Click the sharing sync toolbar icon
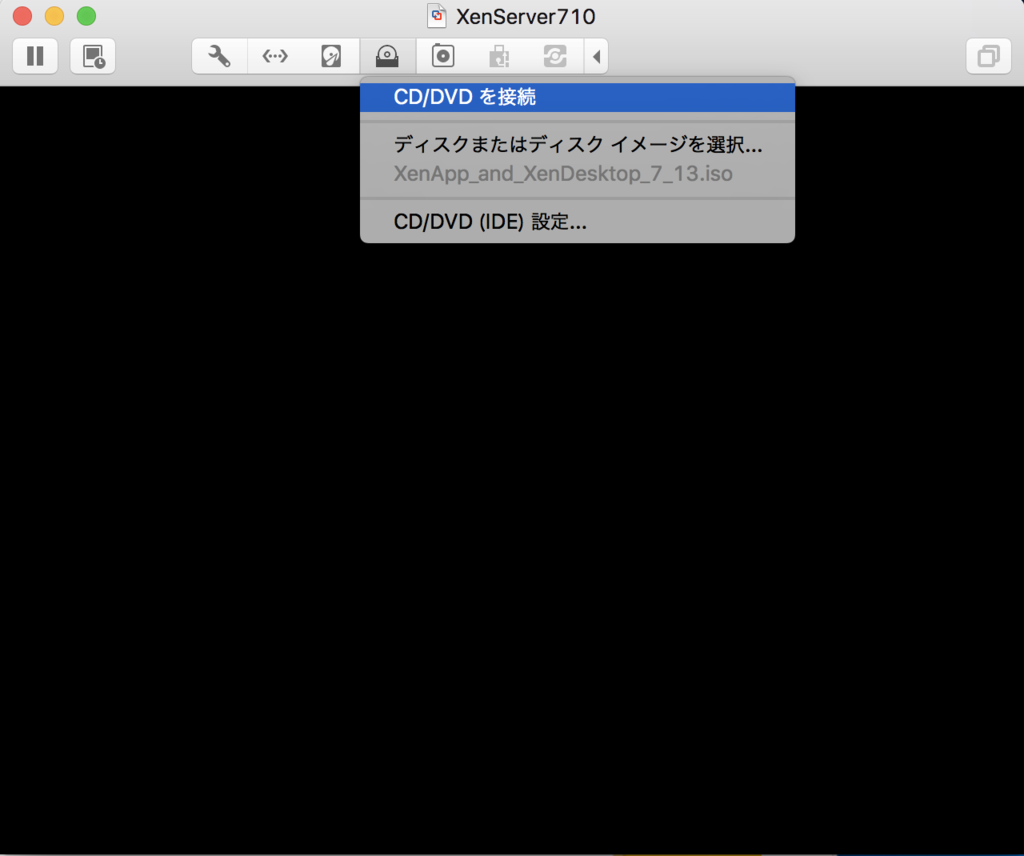The image size is (1024, 856). (555, 56)
